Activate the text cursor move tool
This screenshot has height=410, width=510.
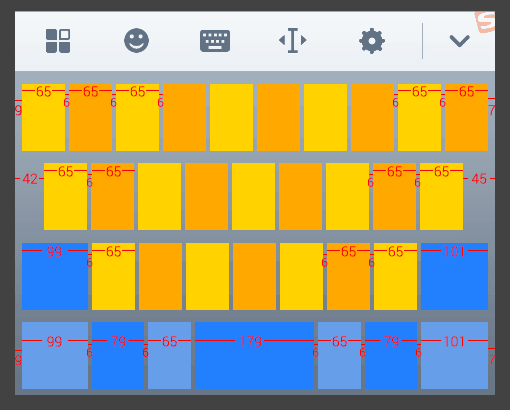(293, 41)
